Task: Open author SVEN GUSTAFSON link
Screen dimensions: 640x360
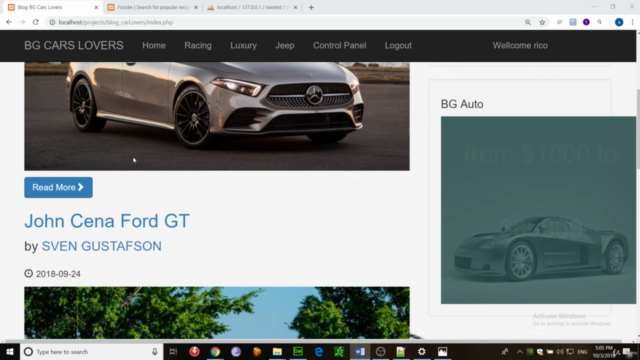Action: pos(102,246)
